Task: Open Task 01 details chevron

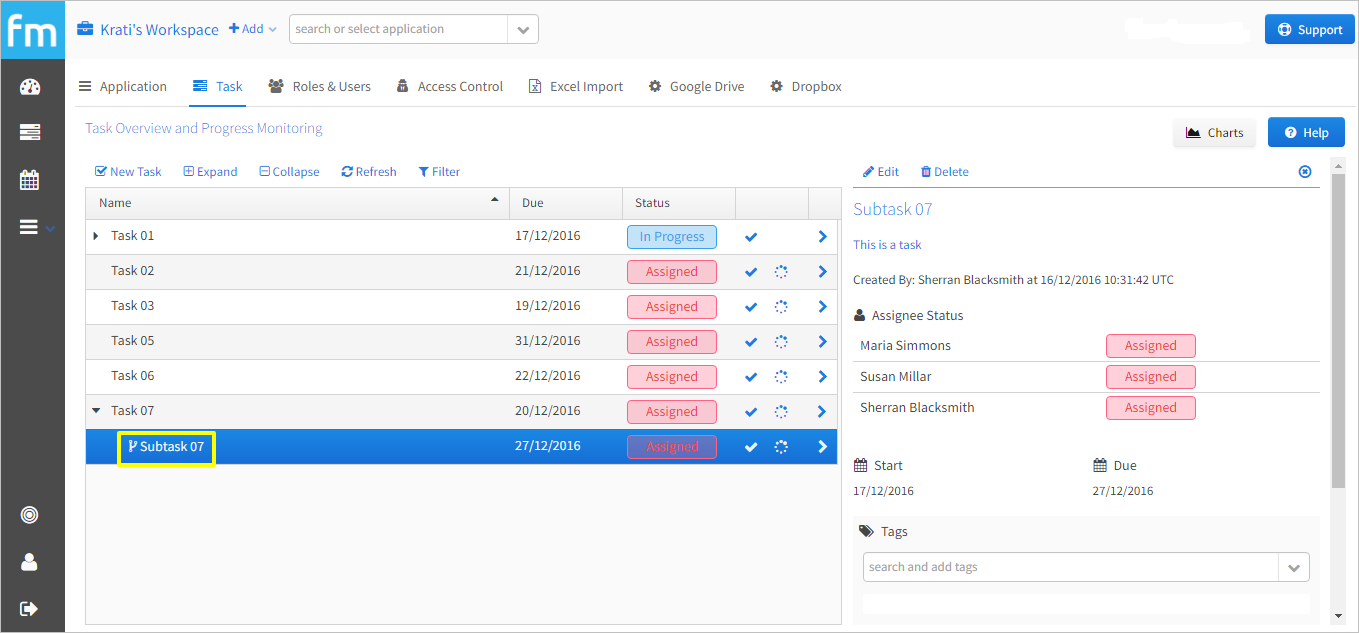Action: click(x=822, y=237)
